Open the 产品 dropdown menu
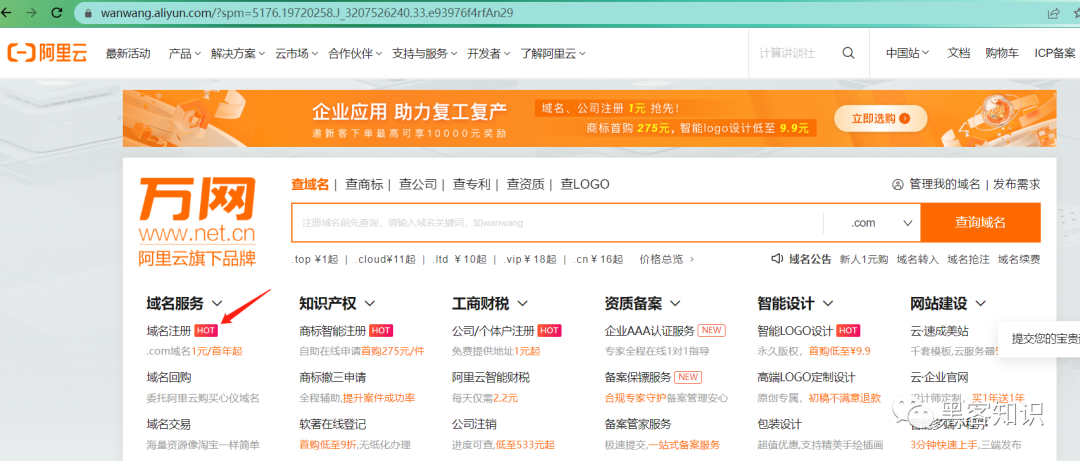 (x=185, y=54)
